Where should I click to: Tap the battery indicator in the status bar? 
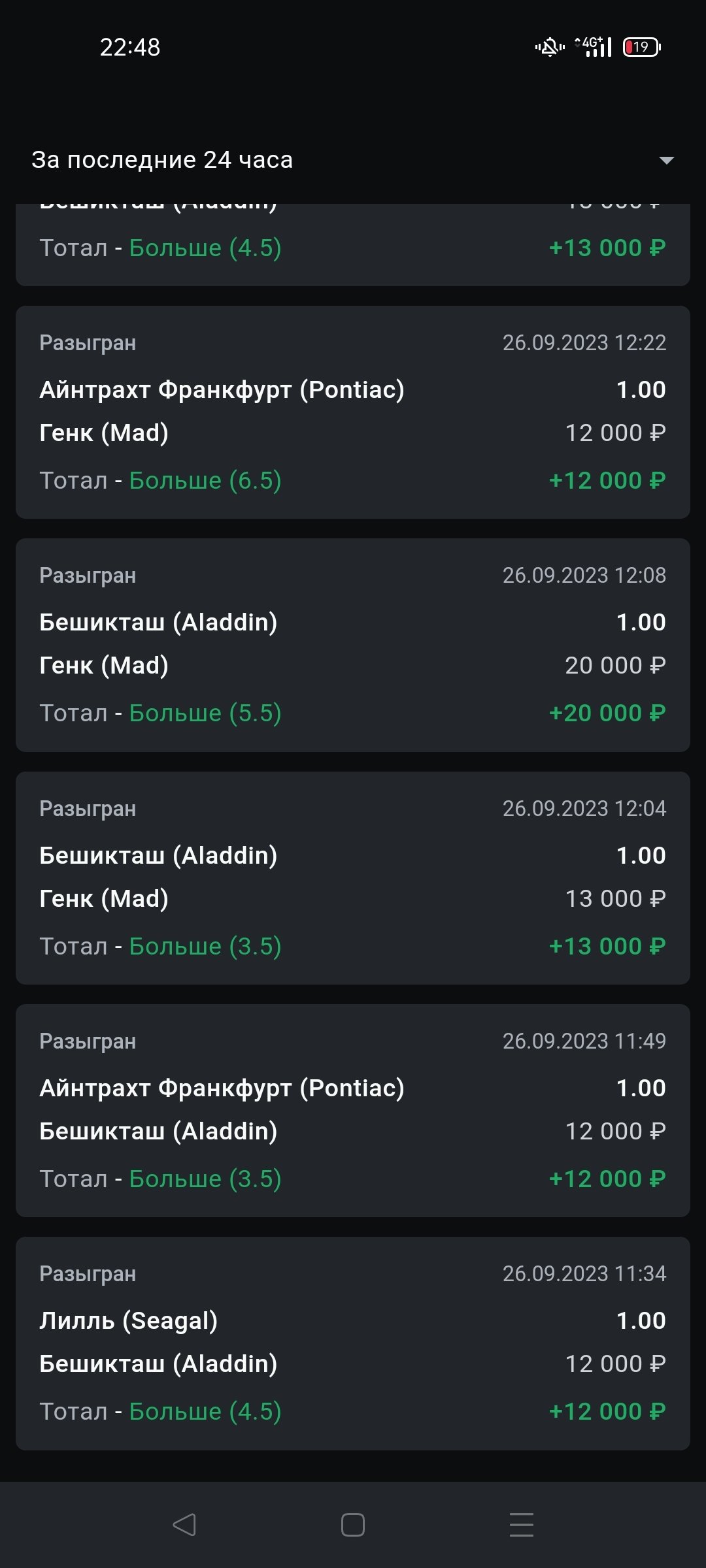coord(641,47)
